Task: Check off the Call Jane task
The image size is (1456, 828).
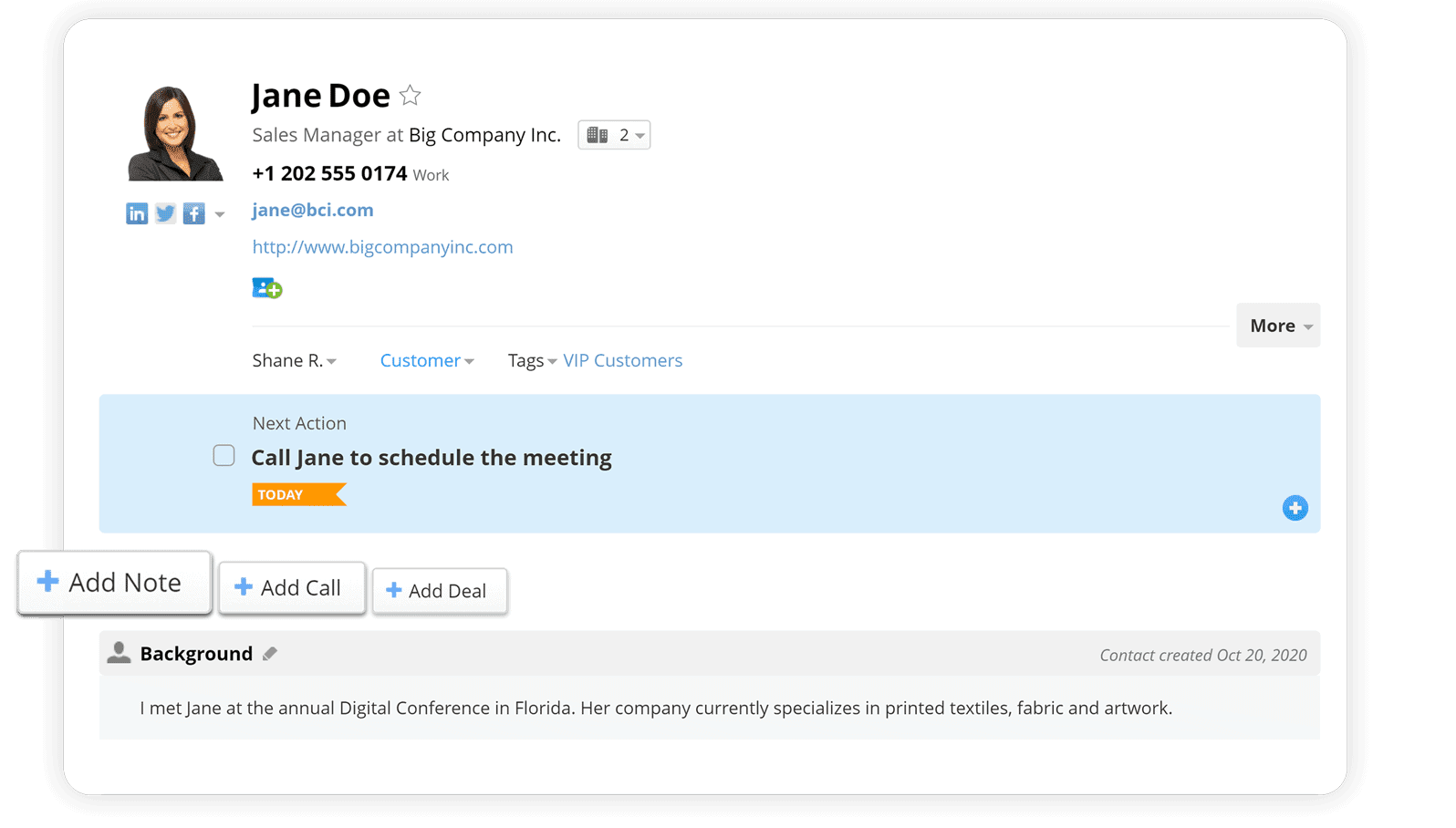Action: (224, 455)
